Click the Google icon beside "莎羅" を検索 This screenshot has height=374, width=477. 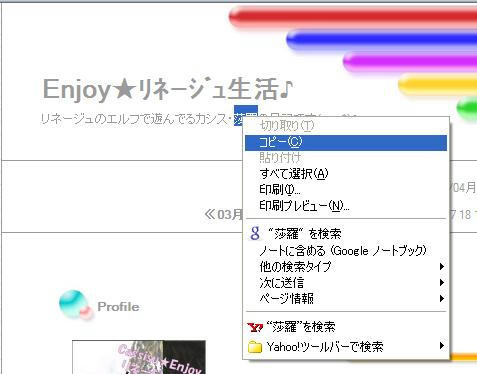pyautogui.click(x=255, y=234)
